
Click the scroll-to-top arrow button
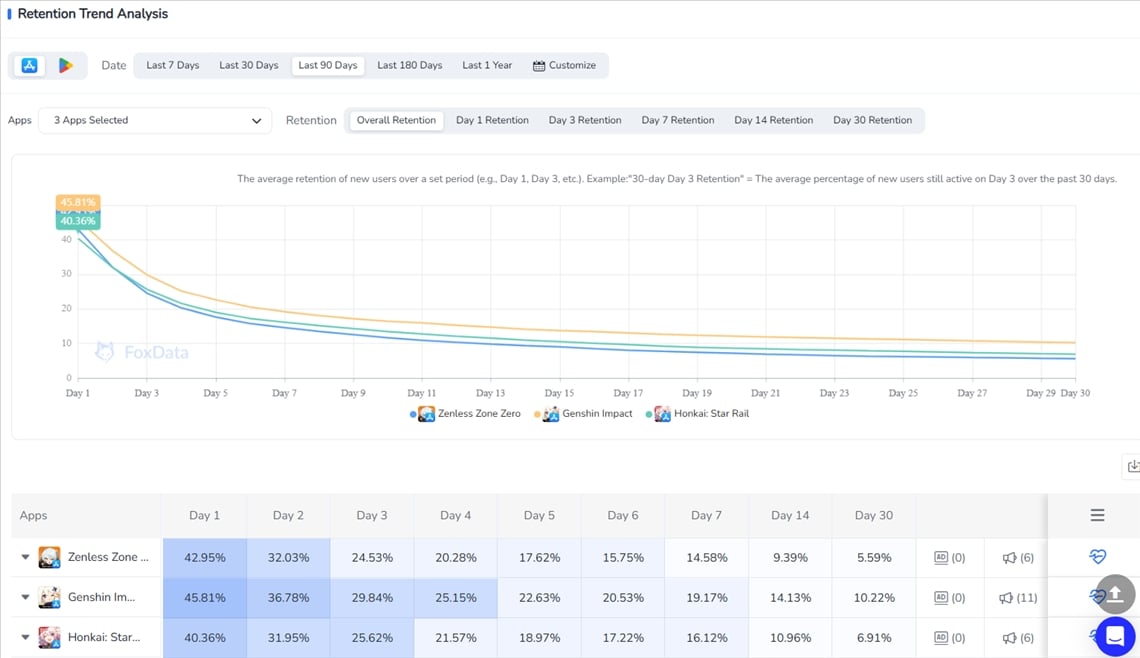click(x=1115, y=594)
